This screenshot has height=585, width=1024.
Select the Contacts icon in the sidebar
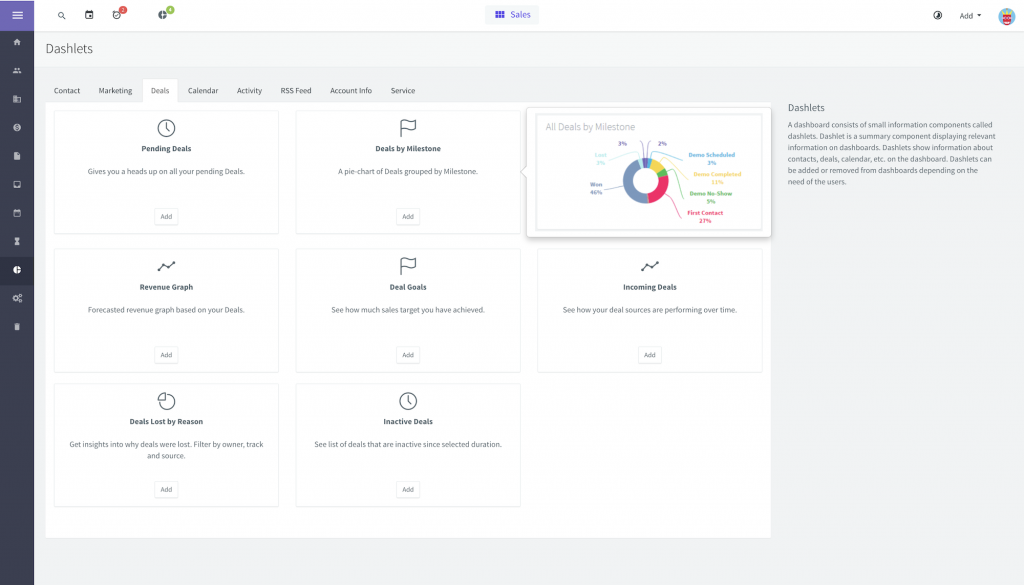pyautogui.click(x=15, y=71)
